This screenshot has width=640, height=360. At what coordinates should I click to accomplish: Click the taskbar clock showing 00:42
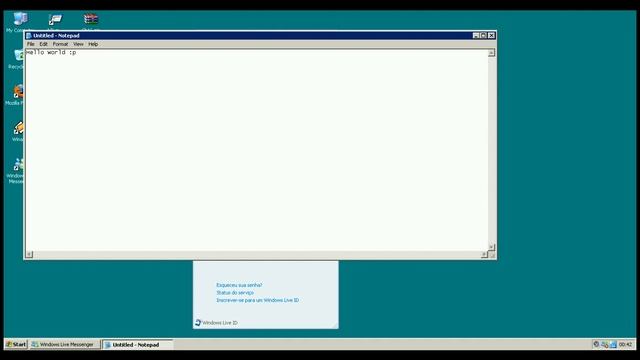coord(625,345)
